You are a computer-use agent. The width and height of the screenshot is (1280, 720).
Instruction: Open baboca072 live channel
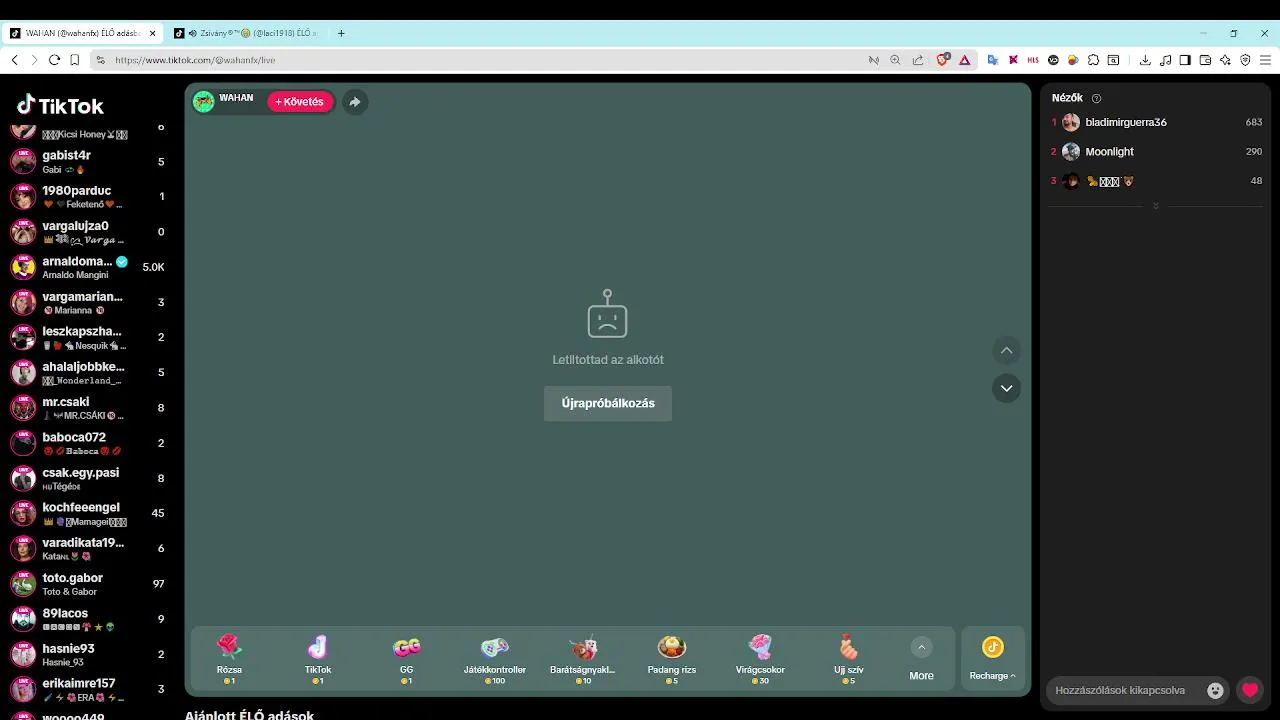90,443
